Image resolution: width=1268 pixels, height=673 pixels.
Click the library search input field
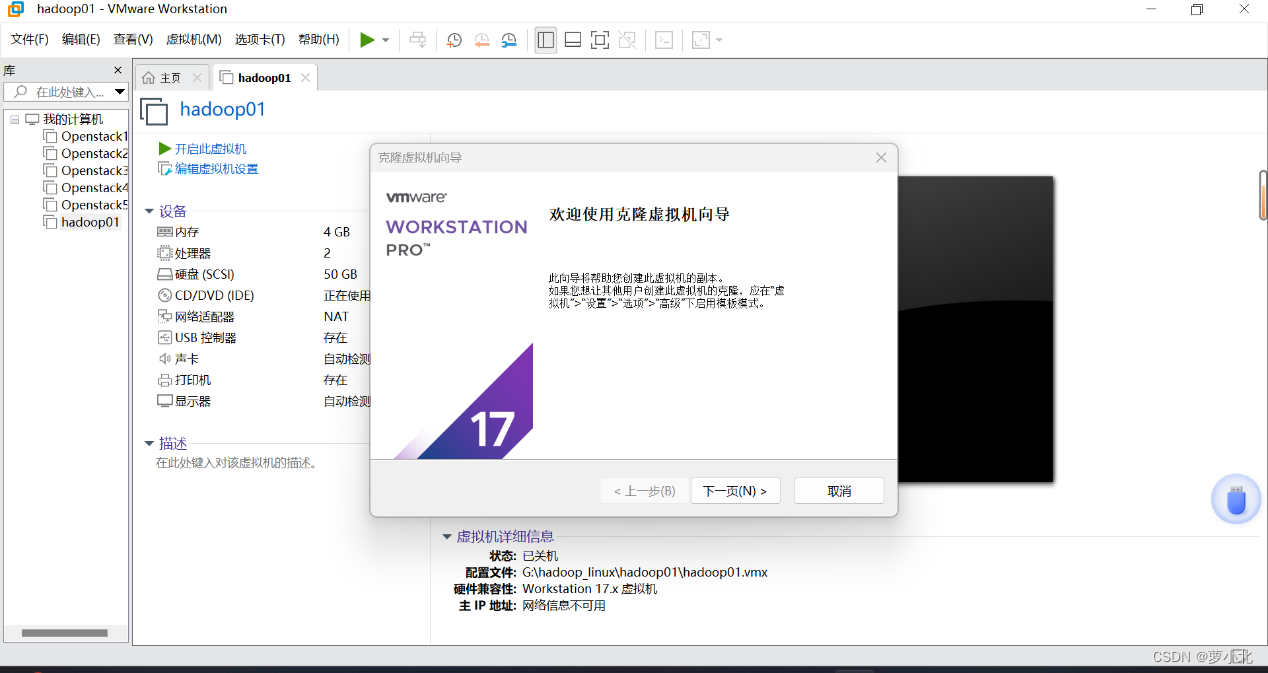[x=60, y=92]
